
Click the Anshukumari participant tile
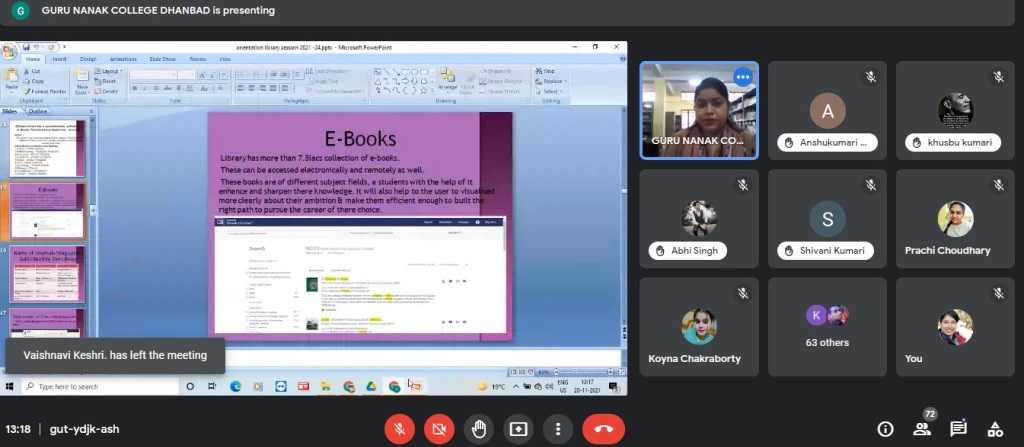[827, 110]
